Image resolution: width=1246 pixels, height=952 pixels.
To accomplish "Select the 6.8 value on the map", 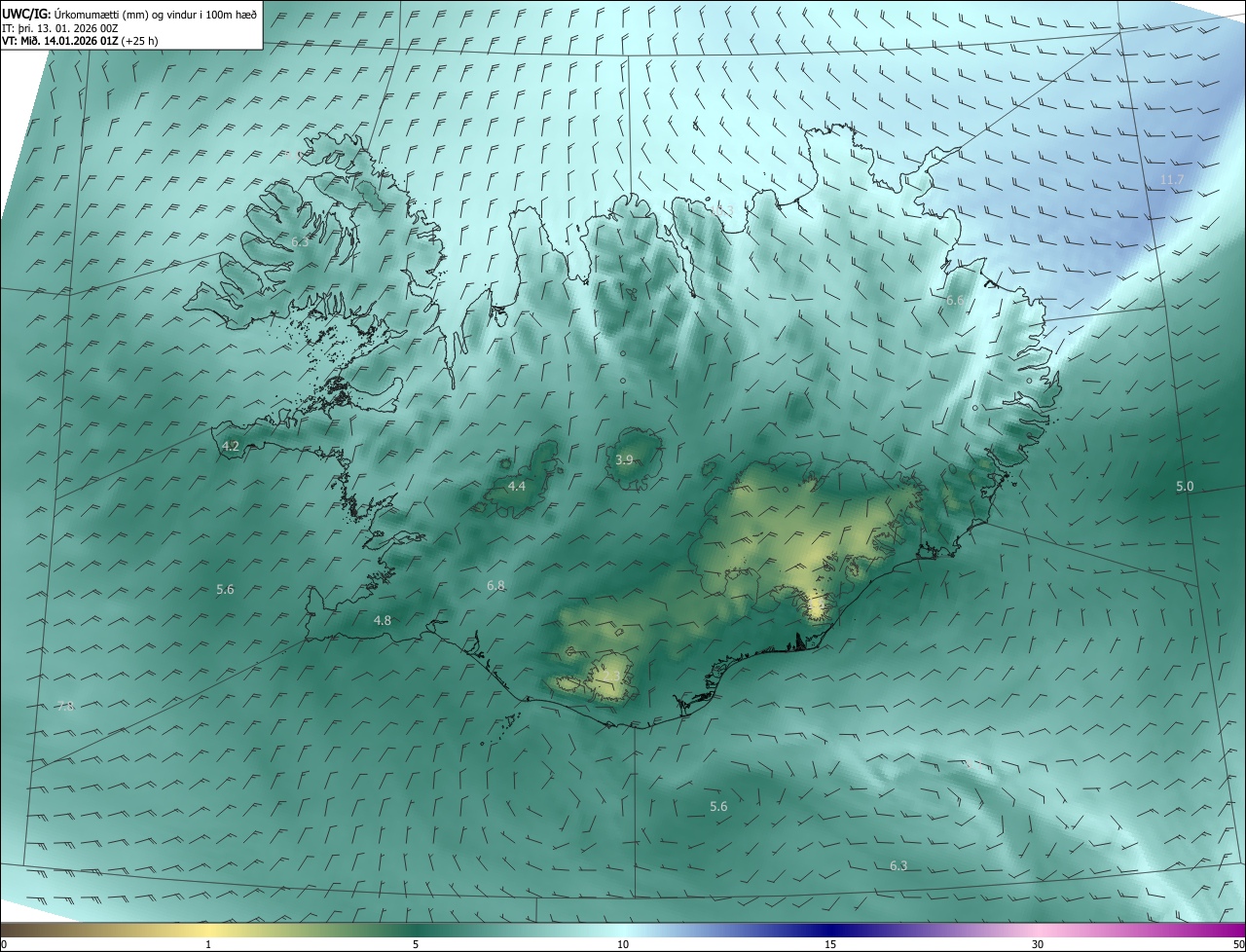I will click(495, 585).
